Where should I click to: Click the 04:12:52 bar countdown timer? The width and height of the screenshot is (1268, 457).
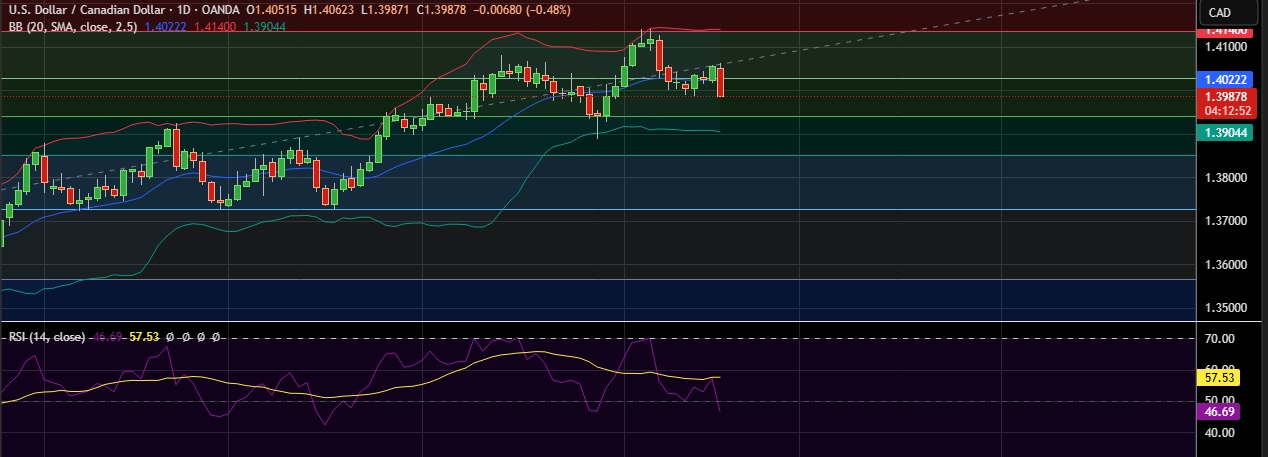(1228, 111)
